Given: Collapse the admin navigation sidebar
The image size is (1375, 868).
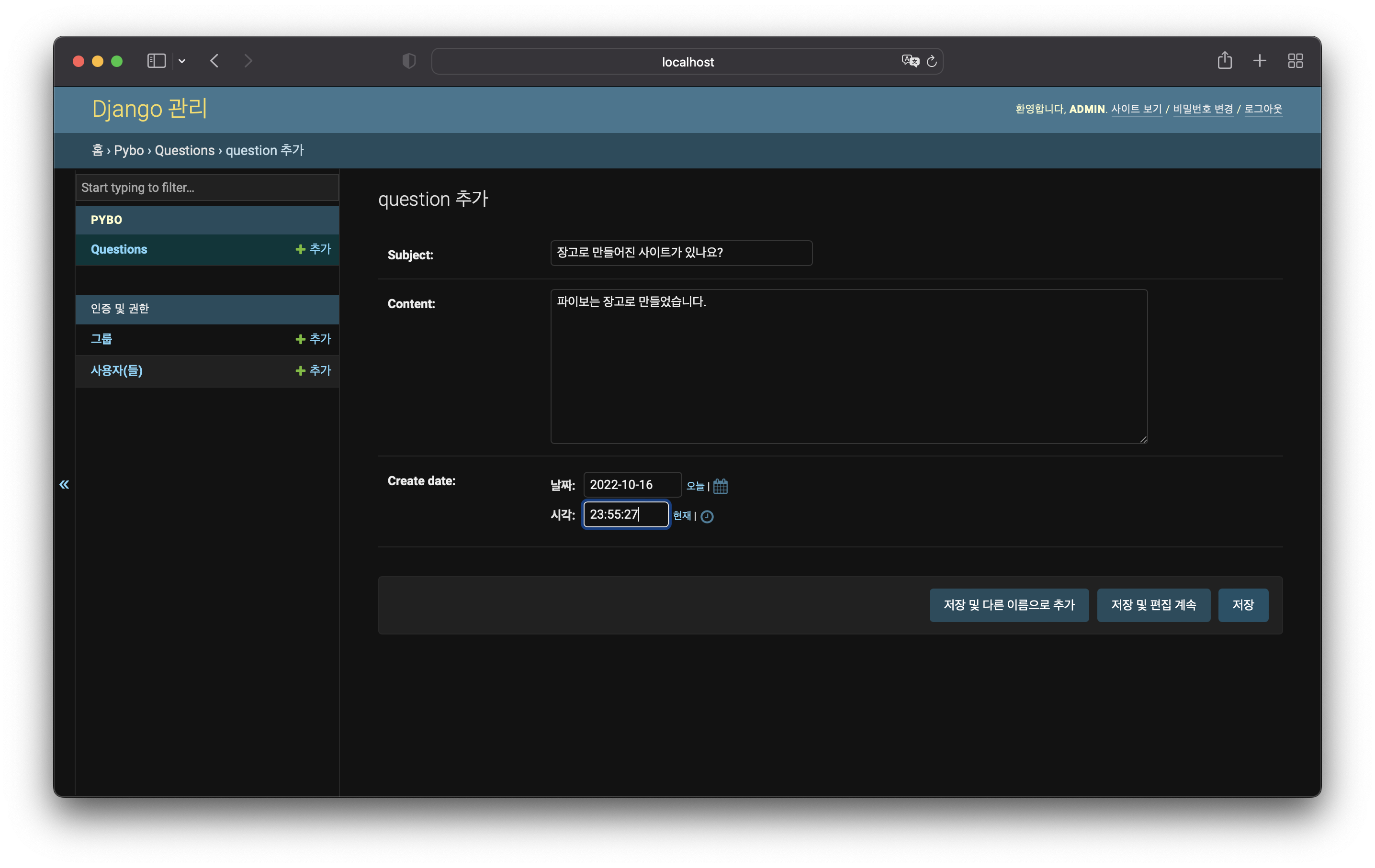Looking at the screenshot, I should pos(64,485).
